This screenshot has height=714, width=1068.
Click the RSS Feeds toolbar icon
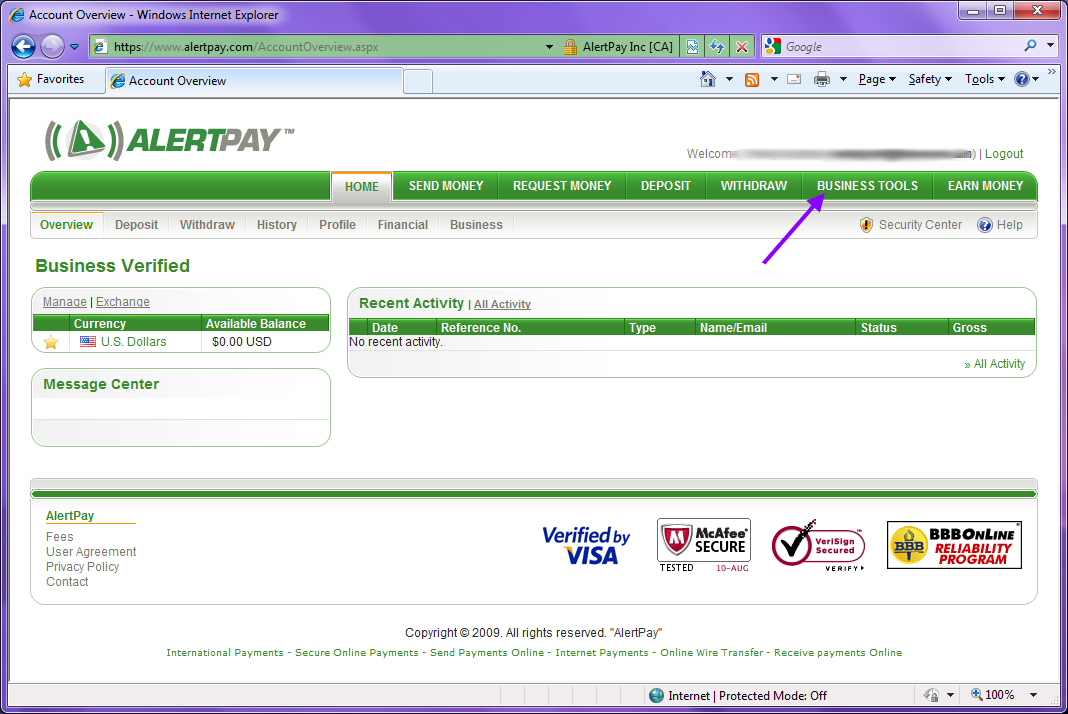[752, 80]
